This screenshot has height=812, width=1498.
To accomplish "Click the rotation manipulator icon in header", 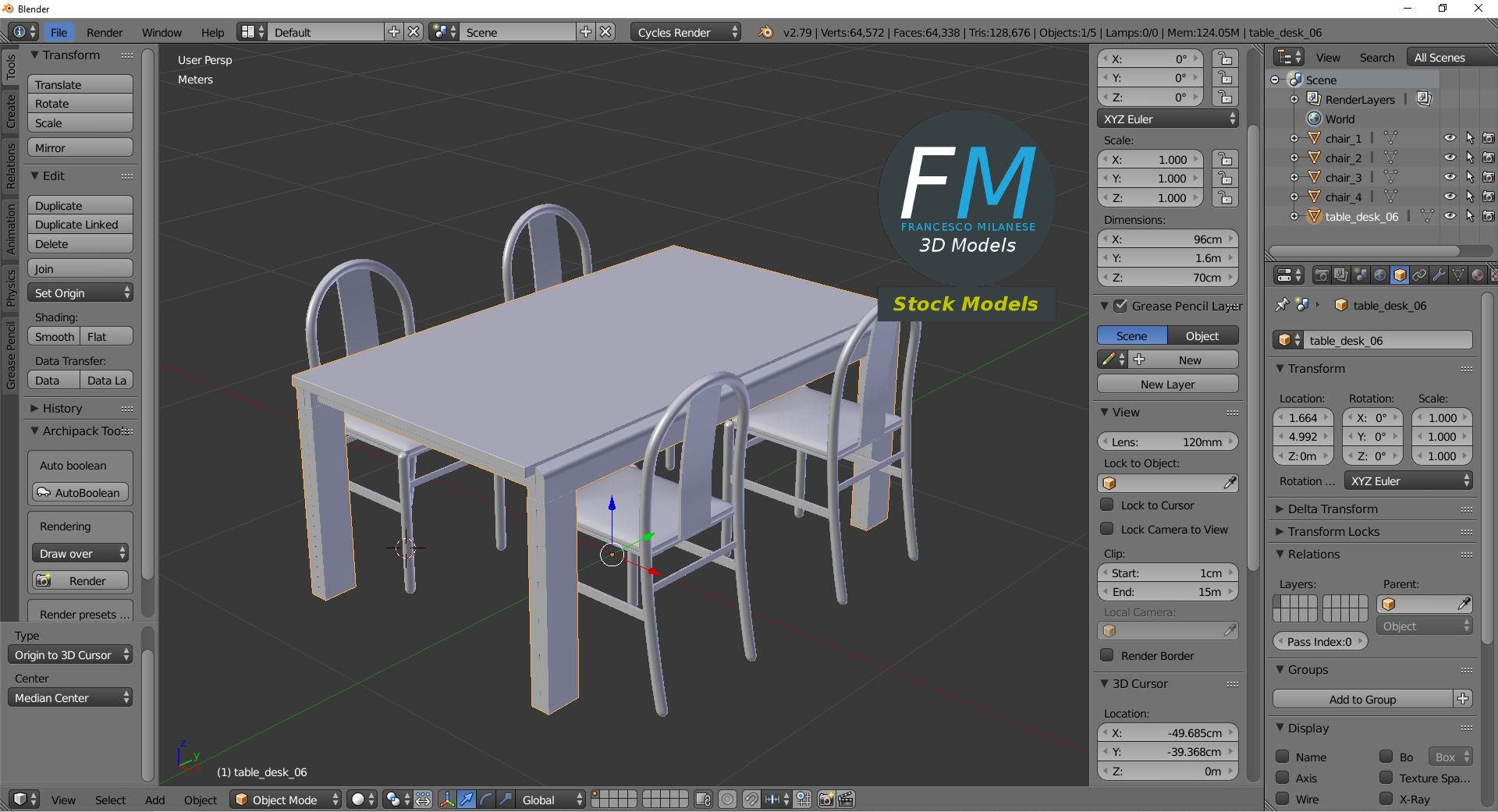I will [486, 800].
